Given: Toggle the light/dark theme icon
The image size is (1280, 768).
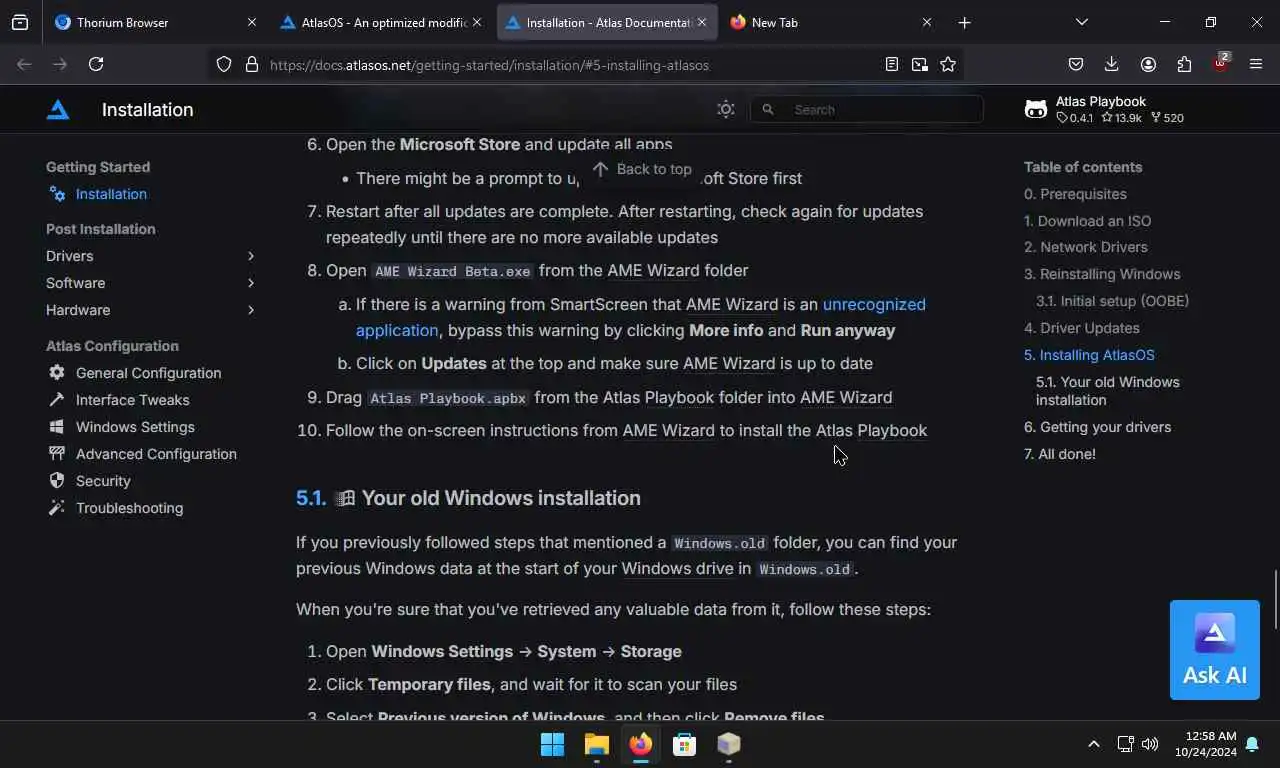Looking at the screenshot, I should pos(726,110).
